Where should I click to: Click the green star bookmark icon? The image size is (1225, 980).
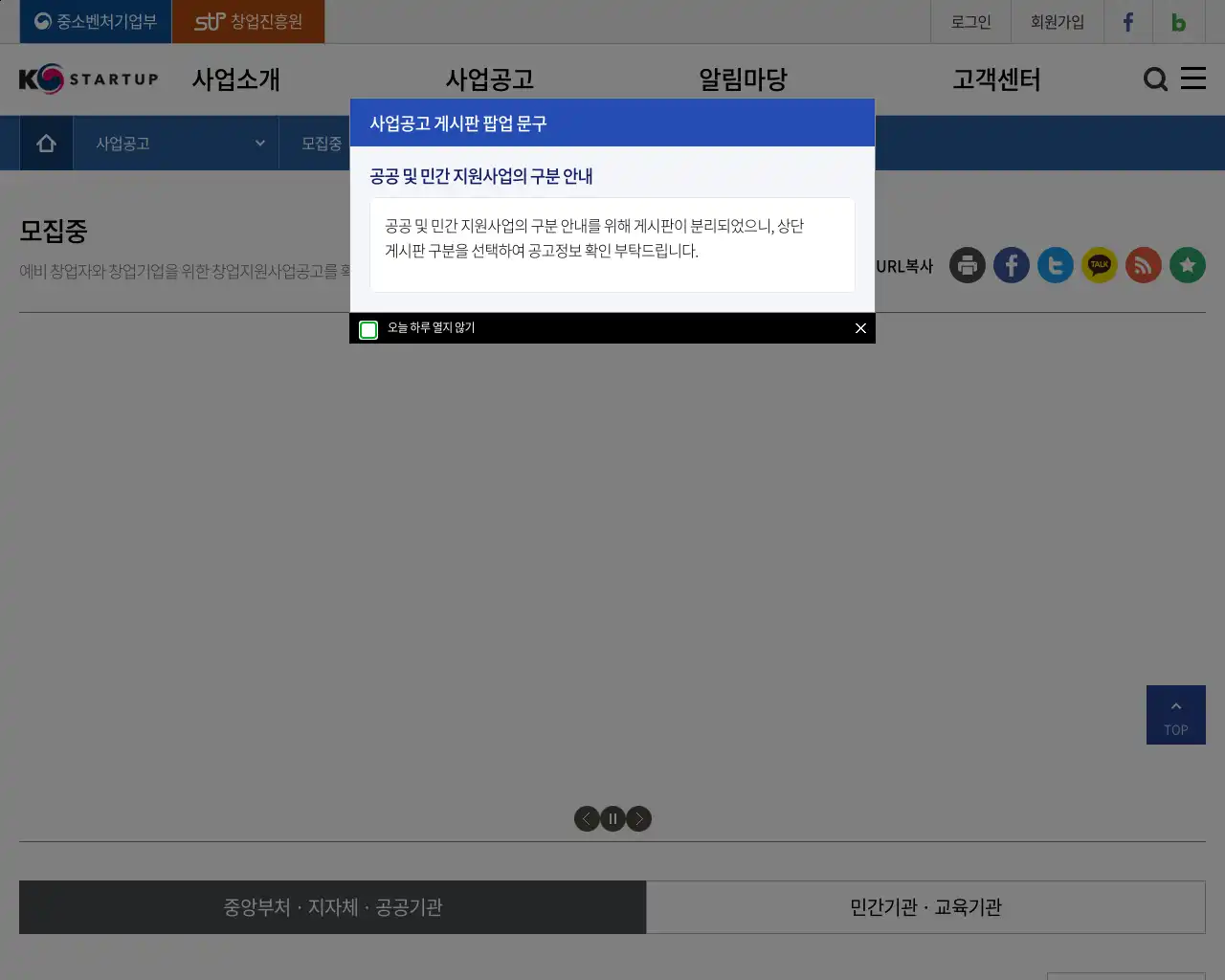coord(1187,265)
